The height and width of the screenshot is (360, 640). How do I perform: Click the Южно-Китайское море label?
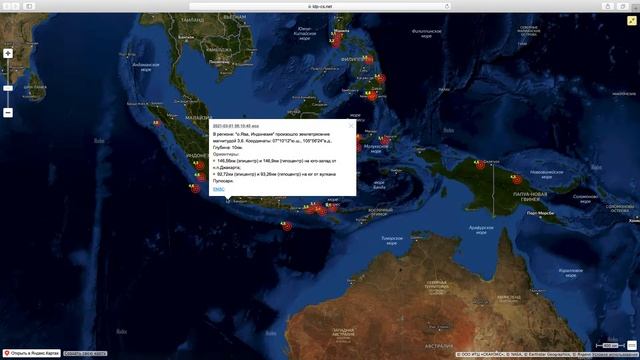click(x=304, y=33)
